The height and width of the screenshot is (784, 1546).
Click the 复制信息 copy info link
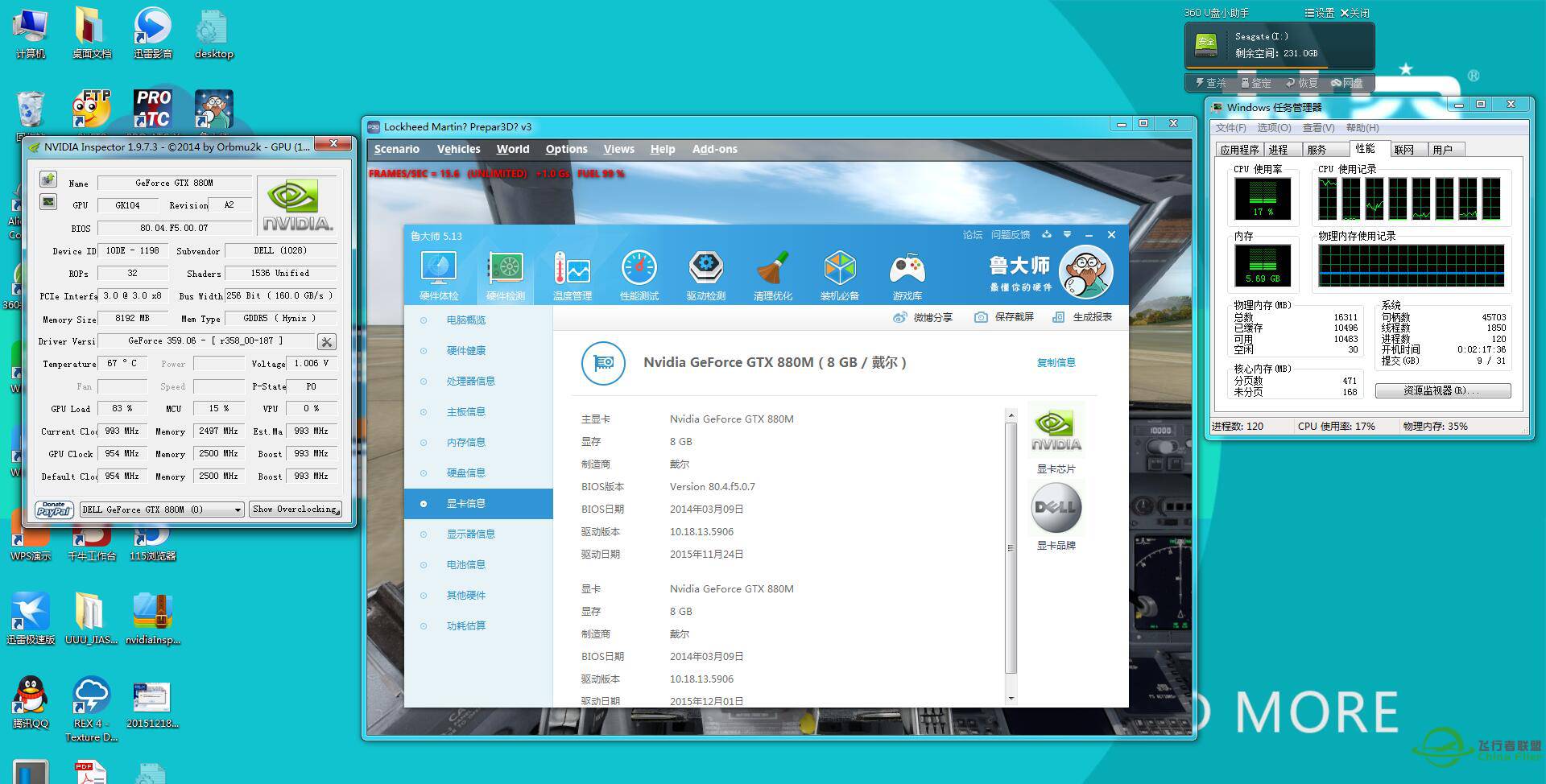coord(1056,362)
